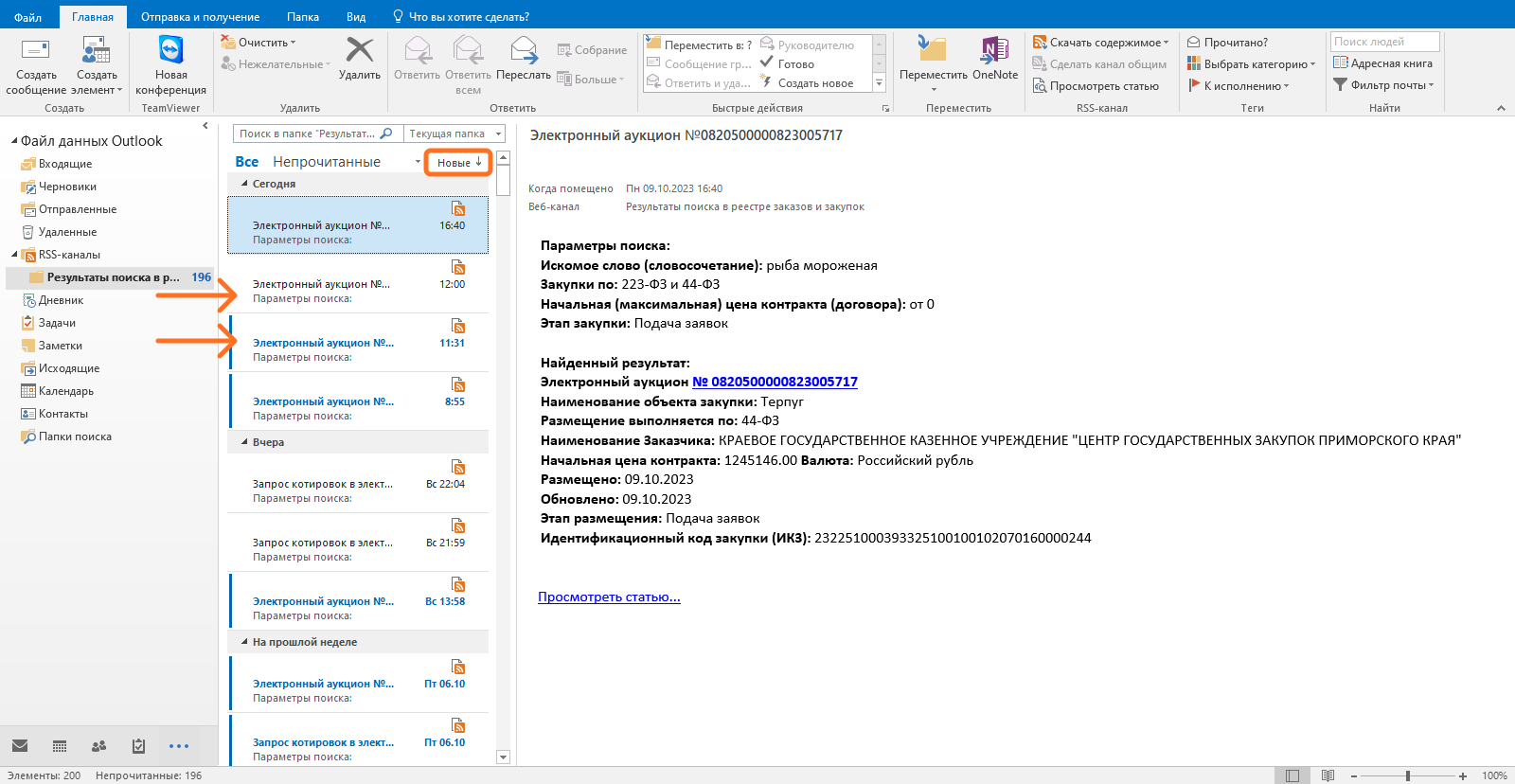The width and height of the screenshot is (1515, 784).
Task: Switch to Tasks view in navigation bar
Action: 138,746
